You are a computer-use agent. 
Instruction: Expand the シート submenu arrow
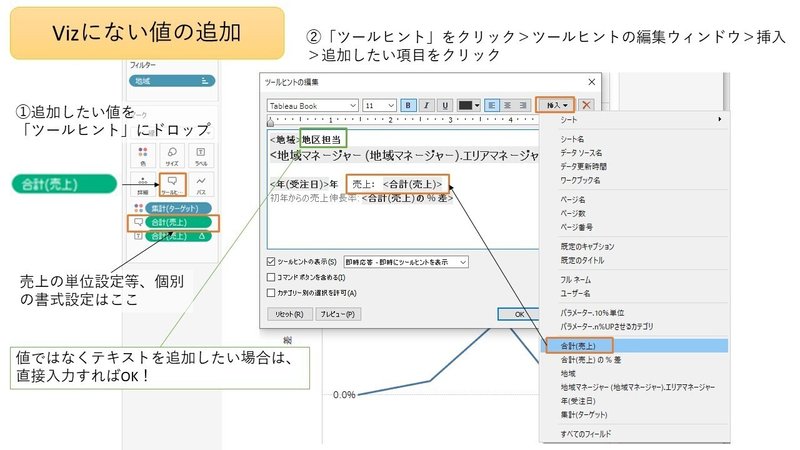tap(719, 119)
